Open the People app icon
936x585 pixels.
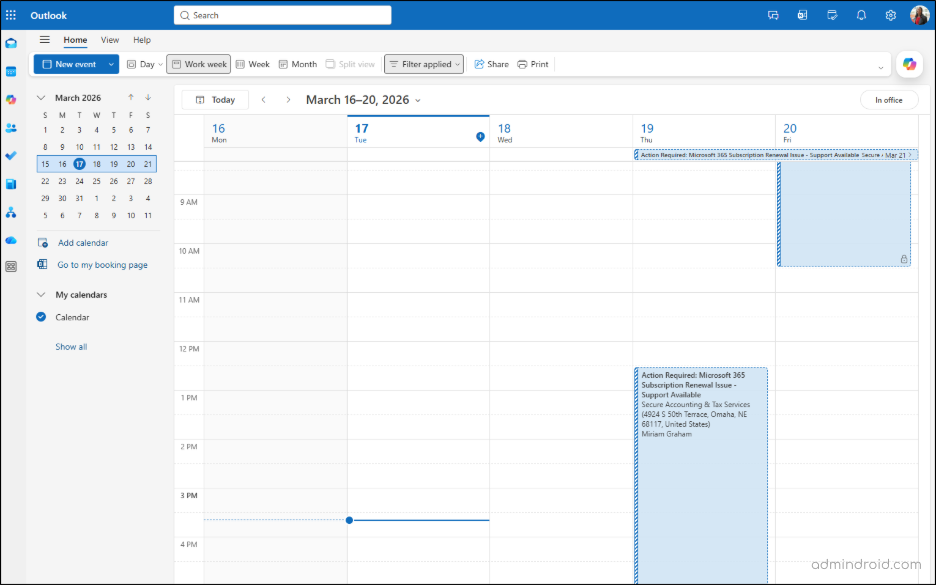pos(11,126)
